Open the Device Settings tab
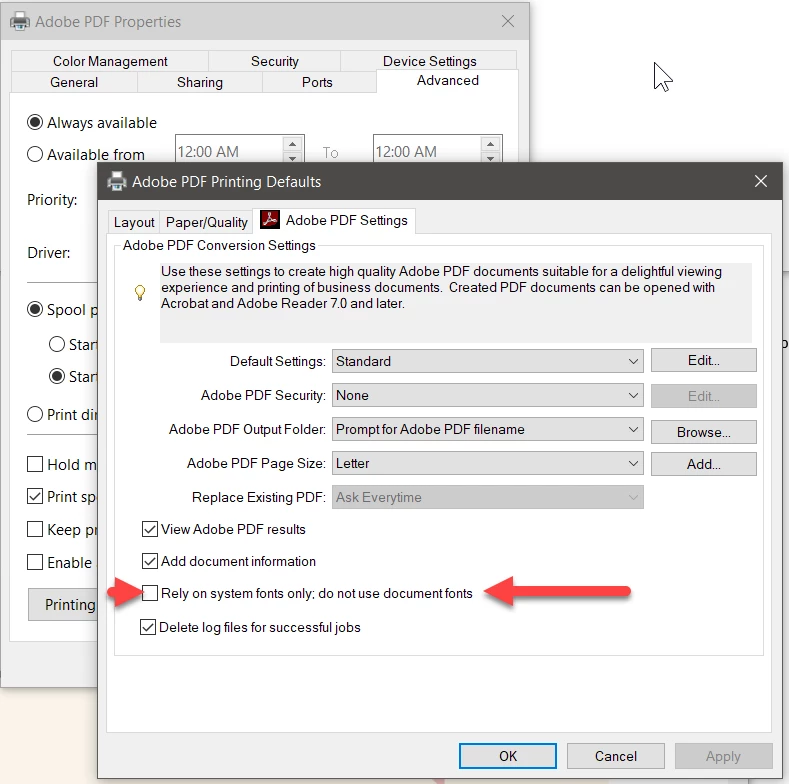The width and height of the screenshot is (789, 784). (x=429, y=61)
